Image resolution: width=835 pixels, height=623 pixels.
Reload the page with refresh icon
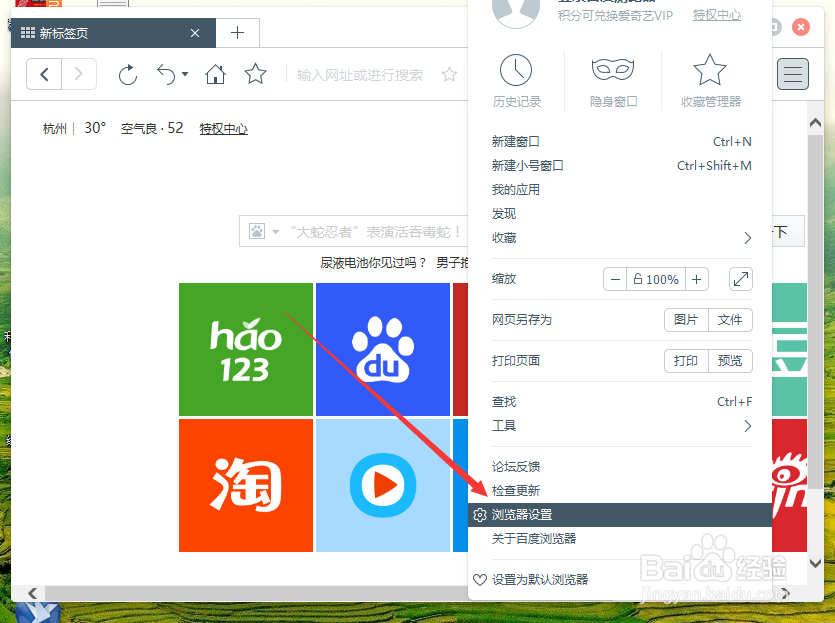coord(128,75)
